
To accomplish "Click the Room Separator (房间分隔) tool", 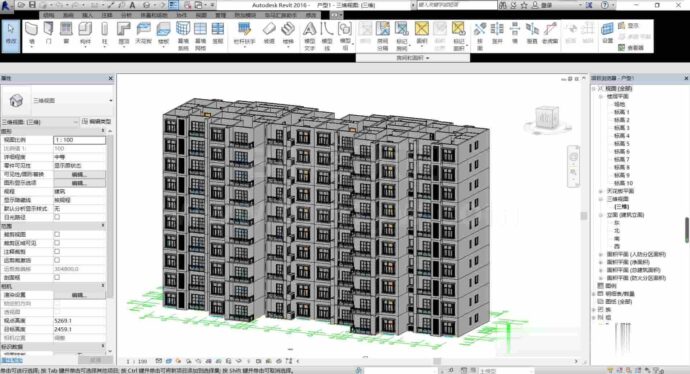I will (382, 36).
